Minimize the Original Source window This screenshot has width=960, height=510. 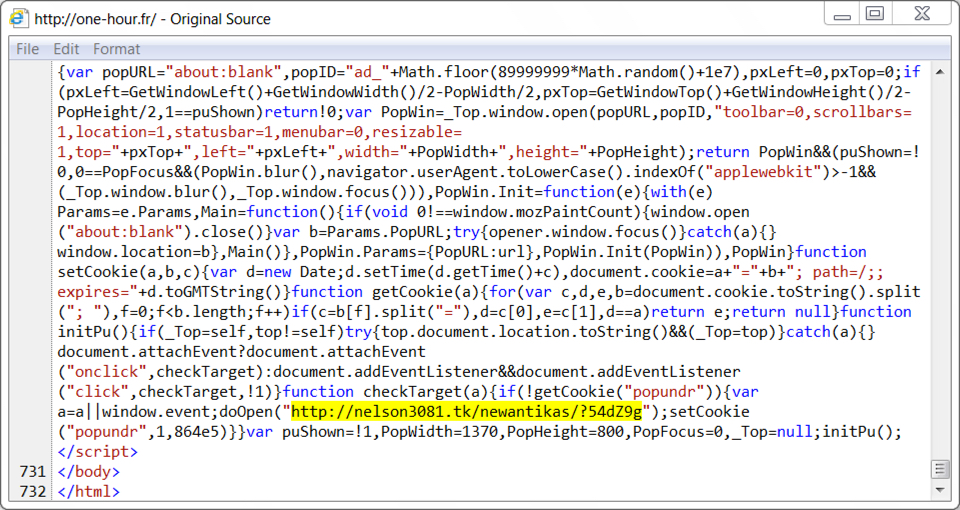(842, 15)
